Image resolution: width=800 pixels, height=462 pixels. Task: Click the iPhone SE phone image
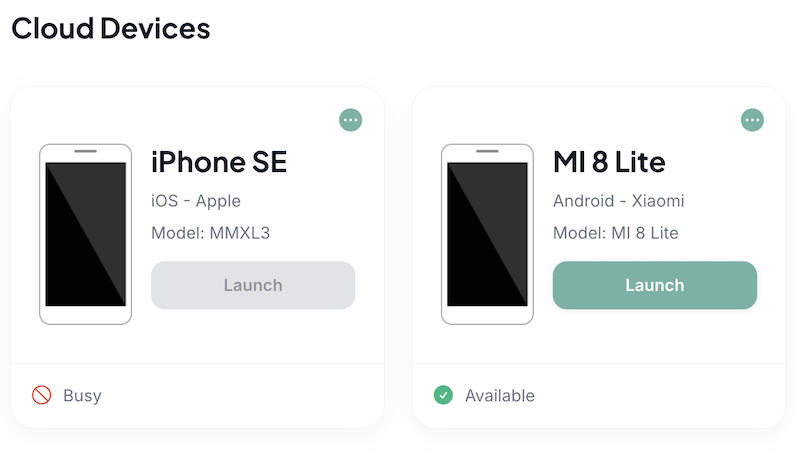pos(86,234)
